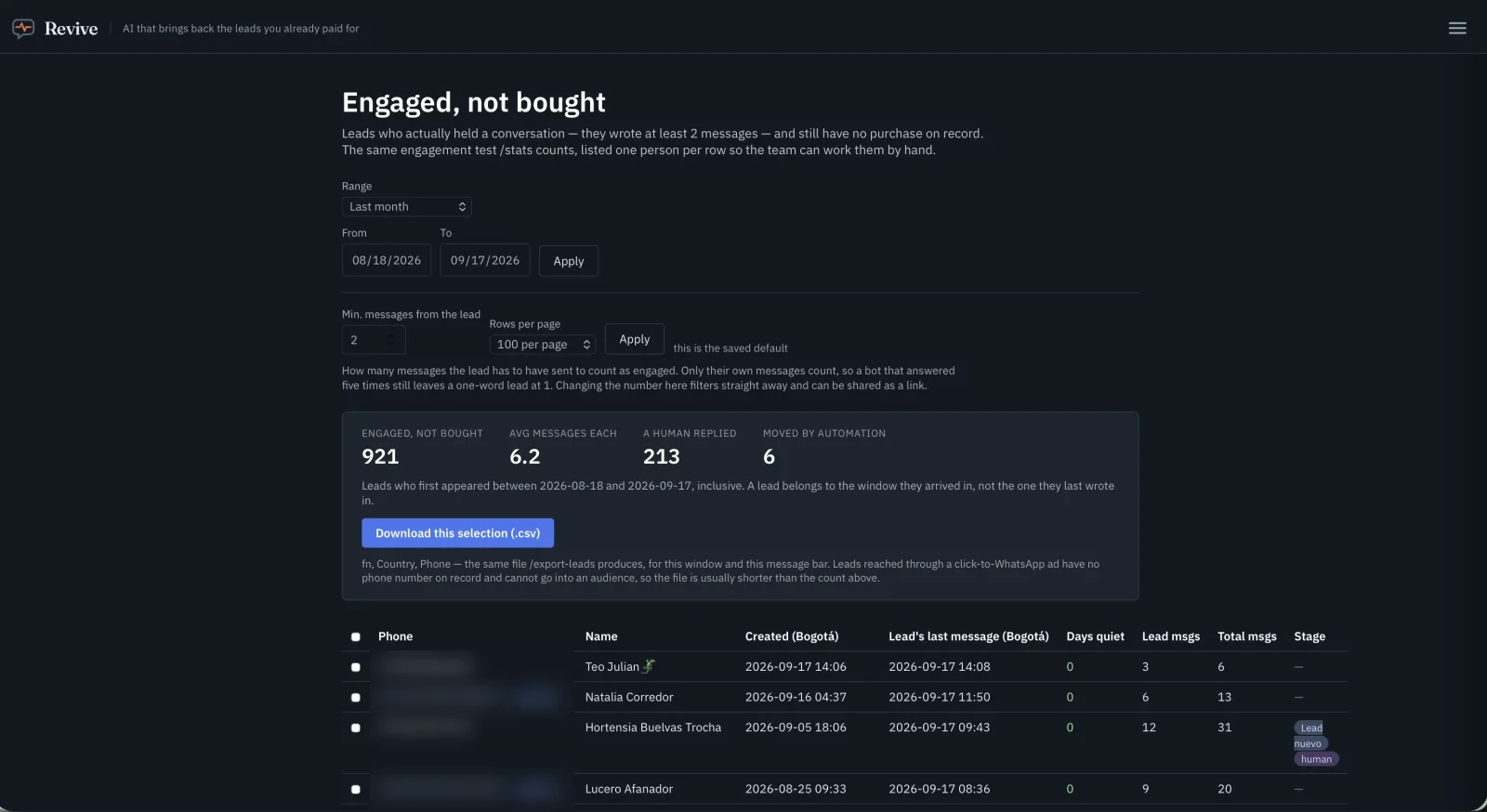This screenshot has height=812, width=1487.
Task: Apply the selected date range
Action: 569,261
